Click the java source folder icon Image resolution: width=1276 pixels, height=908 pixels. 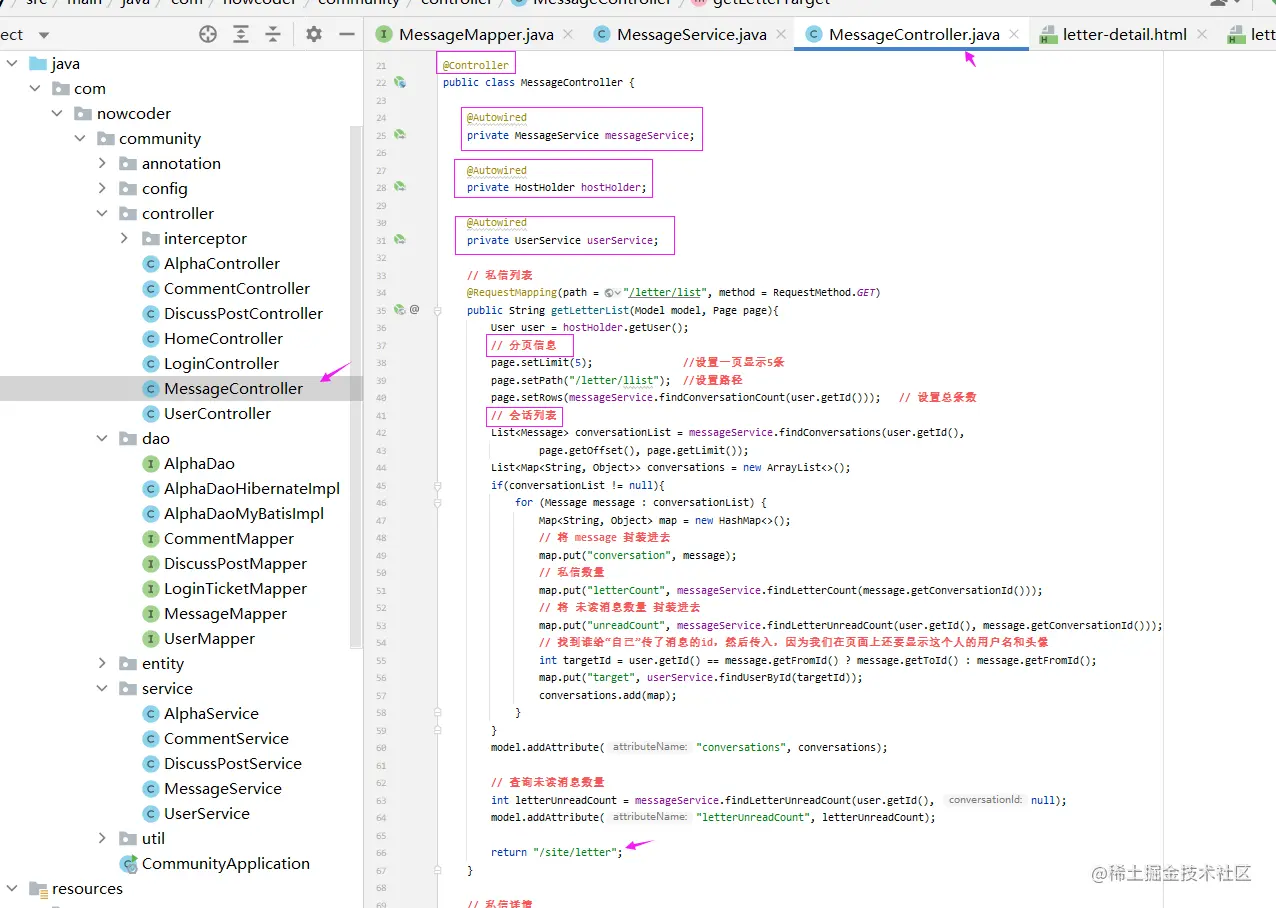[x=38, y=64]
